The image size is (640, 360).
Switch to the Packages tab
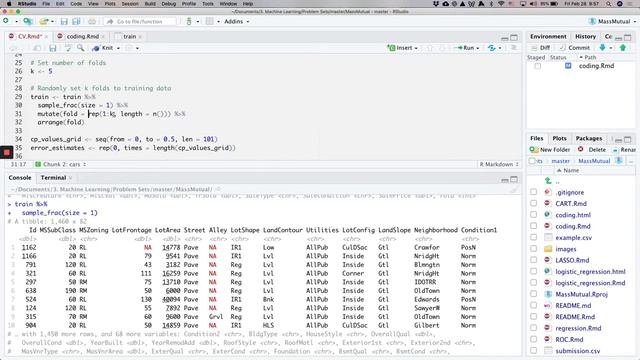pyautogui.click(x=589, y=138)
